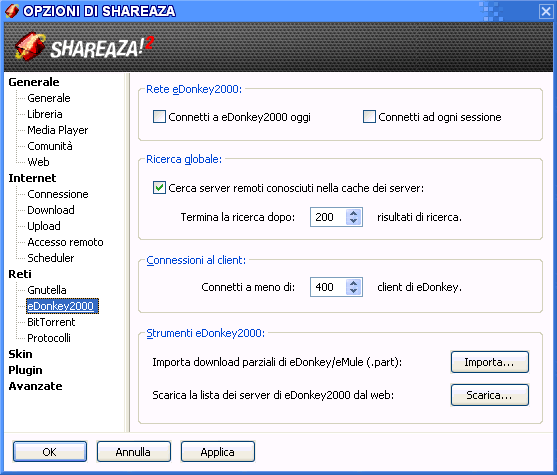The width and height of the screenshot is (557, 475).
Task: Click the Scarica... server list button
Action: click(490, 395)
